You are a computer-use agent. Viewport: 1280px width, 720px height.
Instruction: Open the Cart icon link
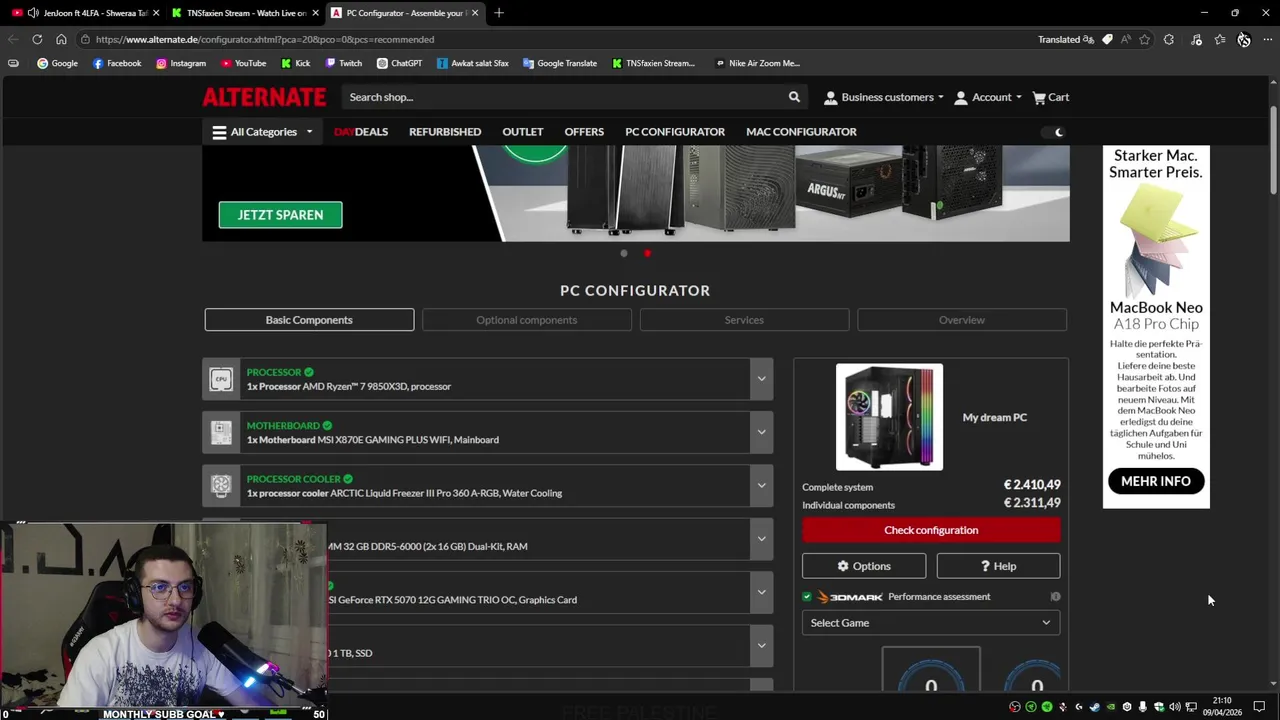click(x=1051, y=97)
